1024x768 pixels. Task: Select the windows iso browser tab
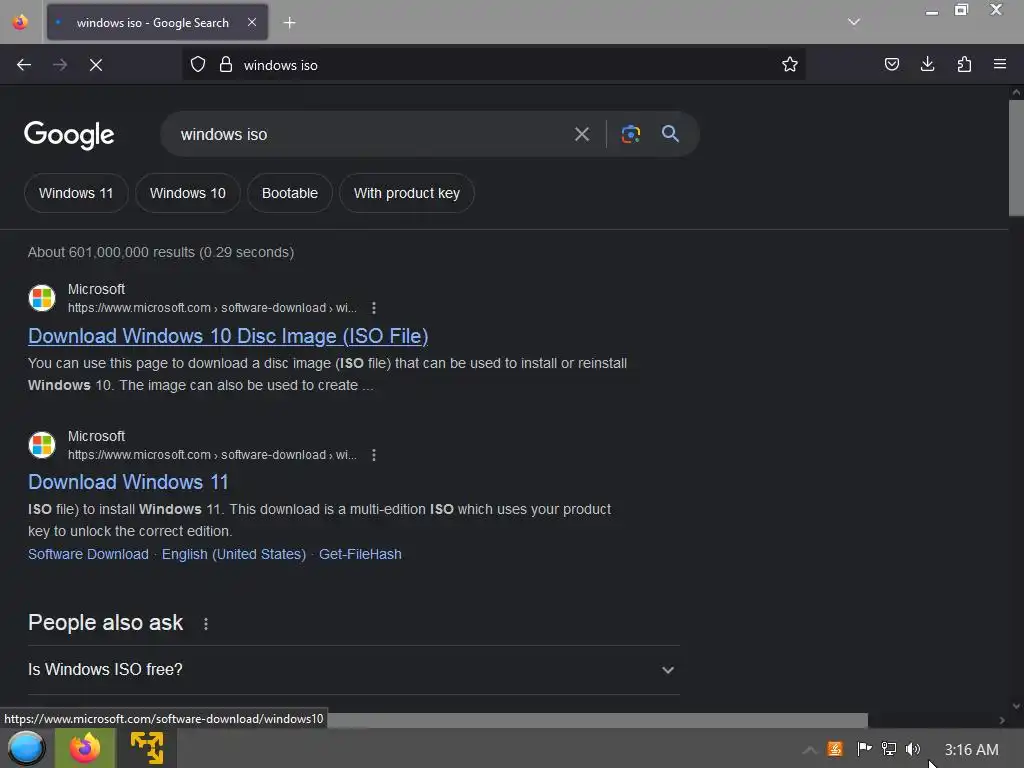(157, 23)
